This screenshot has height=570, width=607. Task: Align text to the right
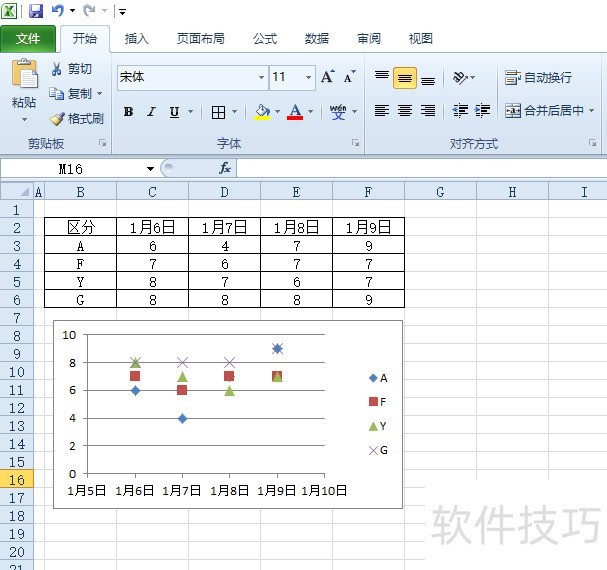(x=428, y=111)
